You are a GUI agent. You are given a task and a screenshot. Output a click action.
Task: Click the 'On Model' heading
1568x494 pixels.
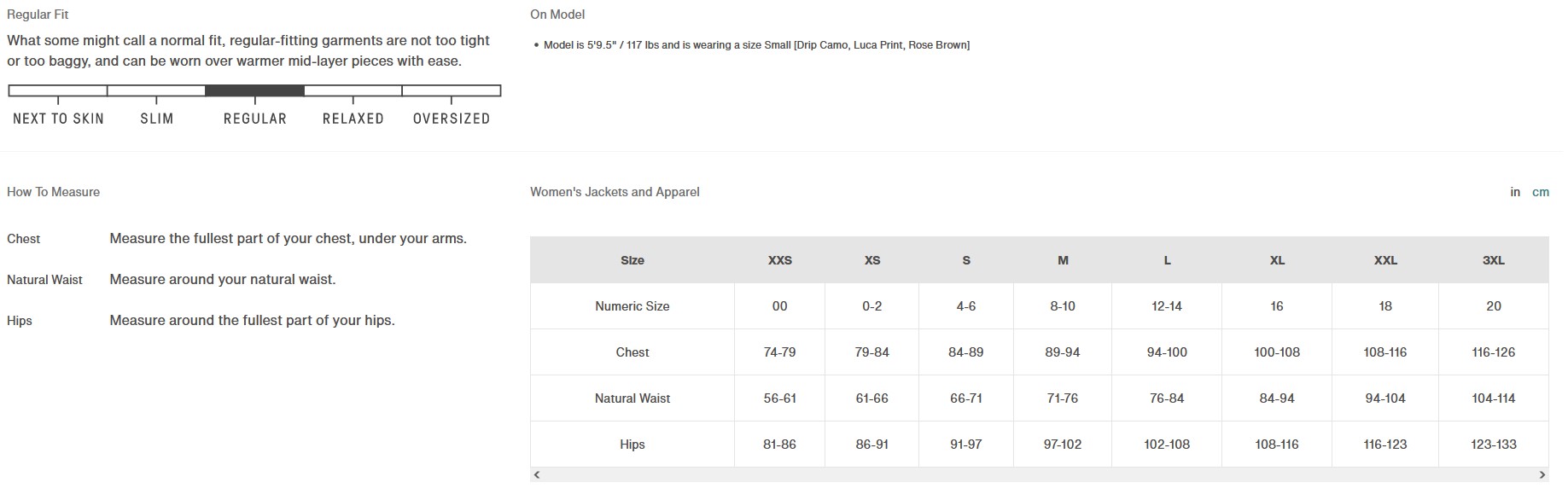coord(557,15)
